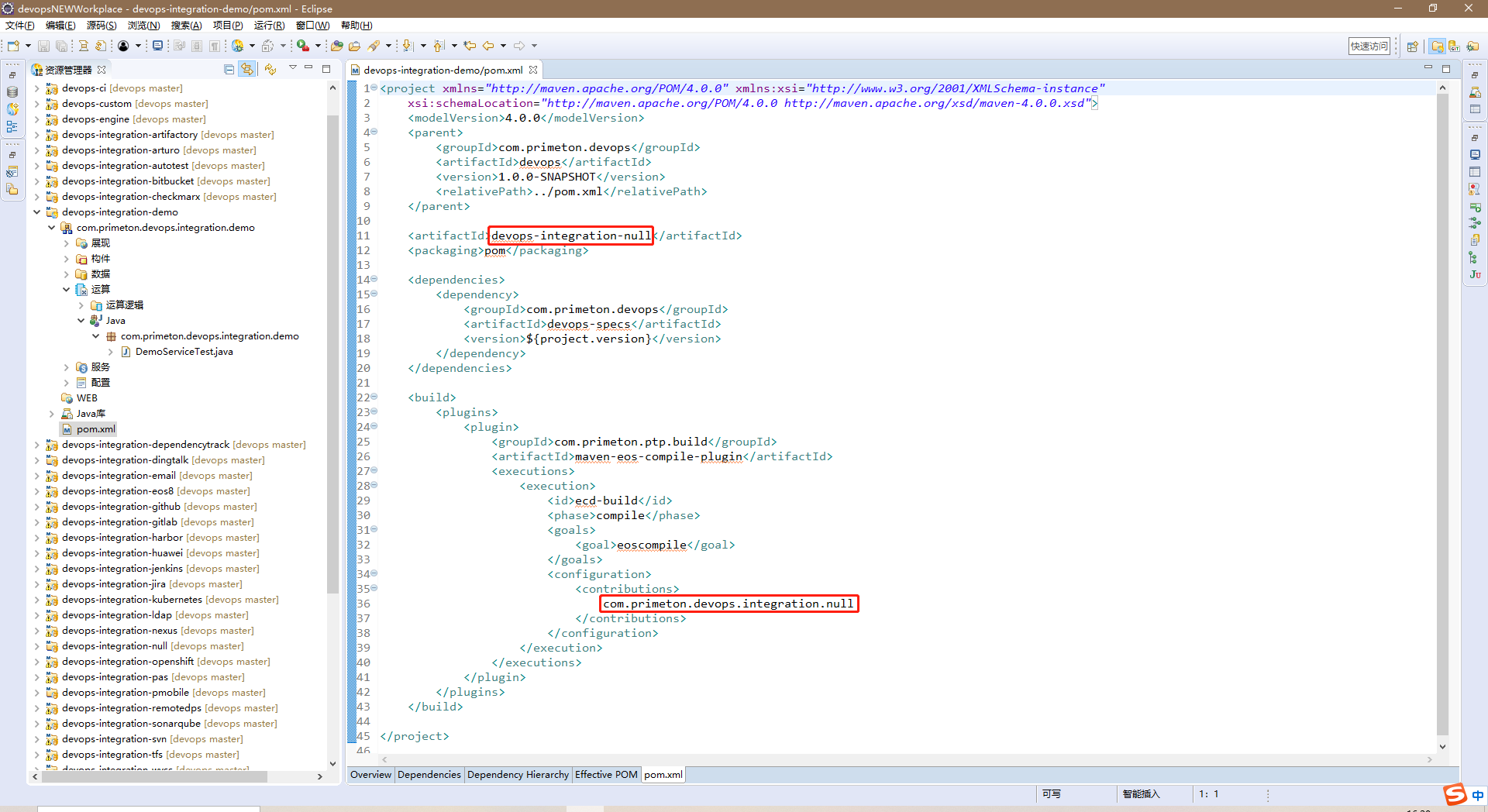Toggle Link with Editor in resource manager
The height and width of the screenshot is (812, 1488).
tap(246, 70)
